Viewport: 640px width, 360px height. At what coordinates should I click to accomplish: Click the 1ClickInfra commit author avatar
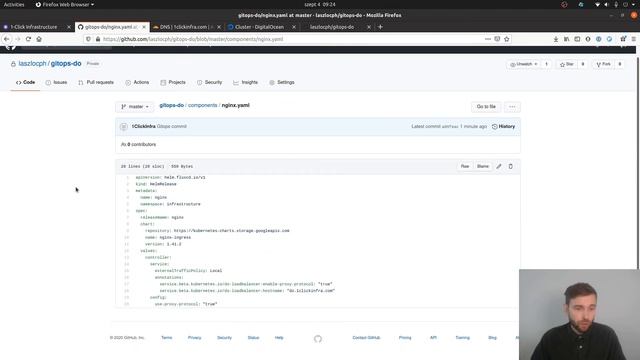(x=124, y=127)
